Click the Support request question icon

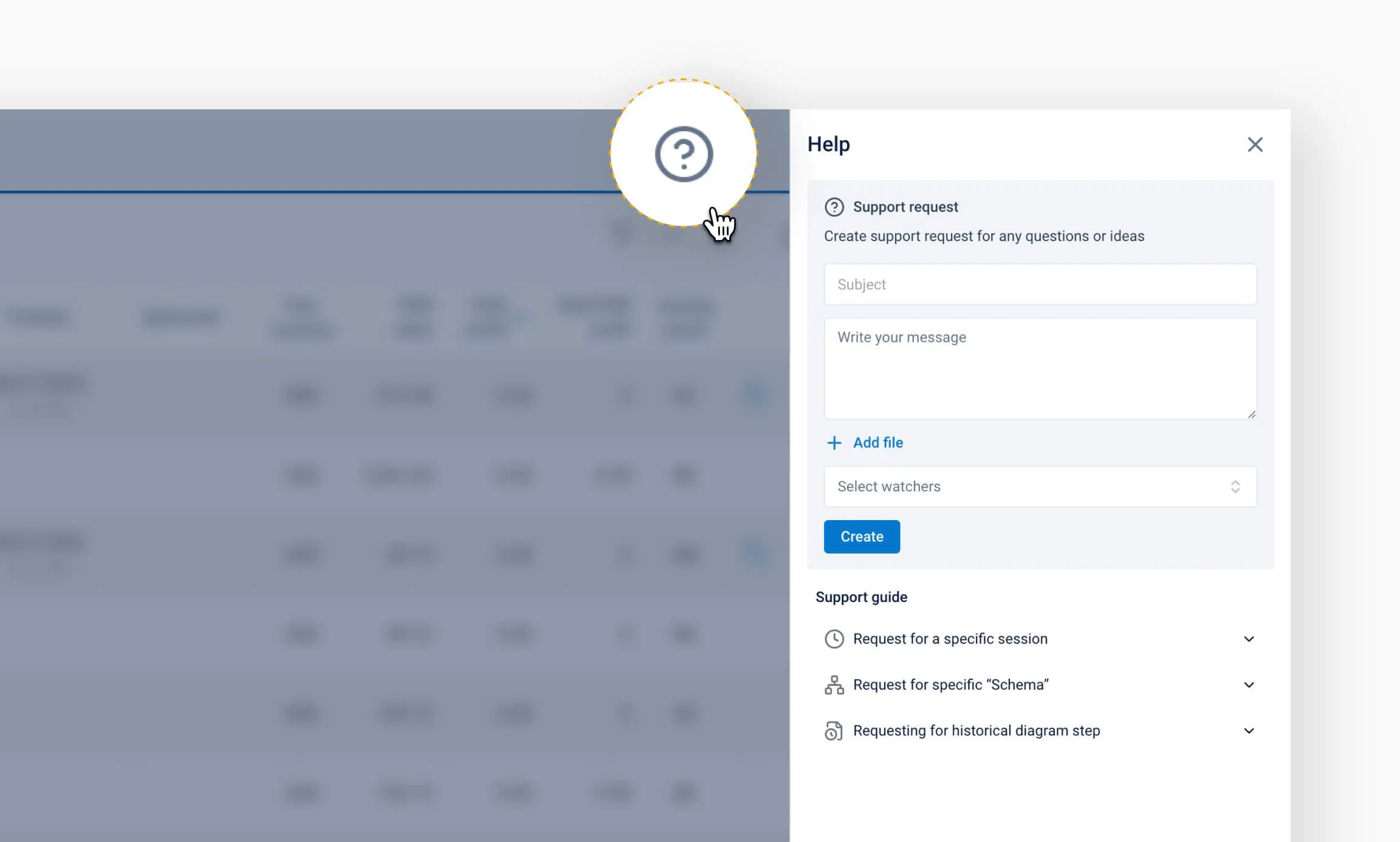pyautogui.click(x=834, y=207)
